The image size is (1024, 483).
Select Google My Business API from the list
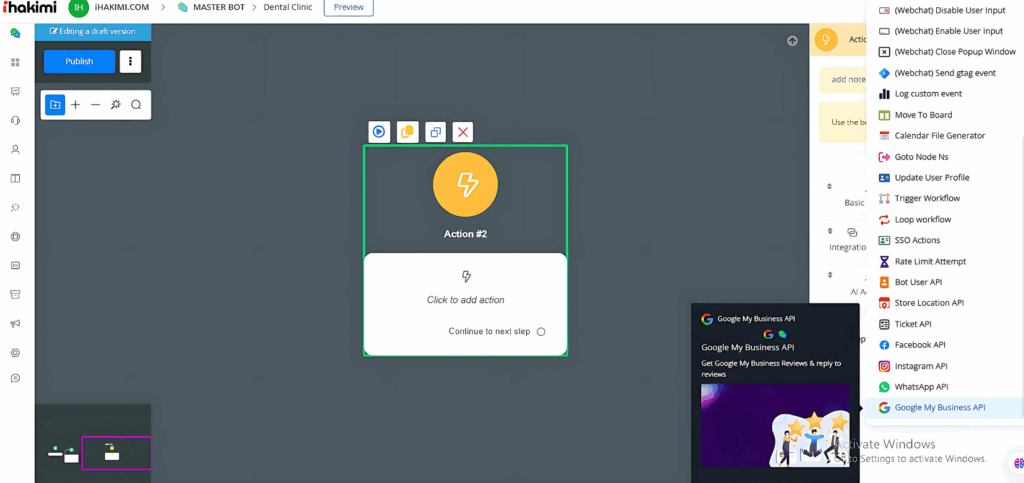pos(939,408)
